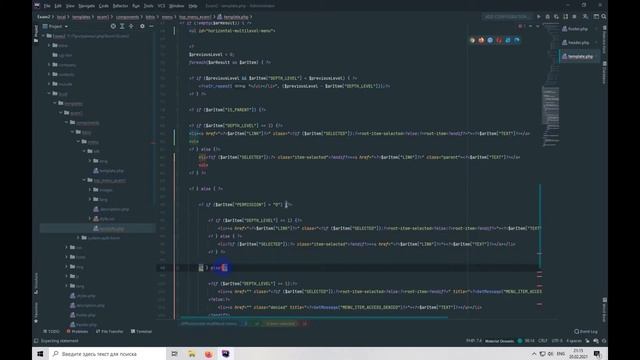Open PhpStorm from the taskbar
Viewport: 640px width, 360px height.
[226, 353]
